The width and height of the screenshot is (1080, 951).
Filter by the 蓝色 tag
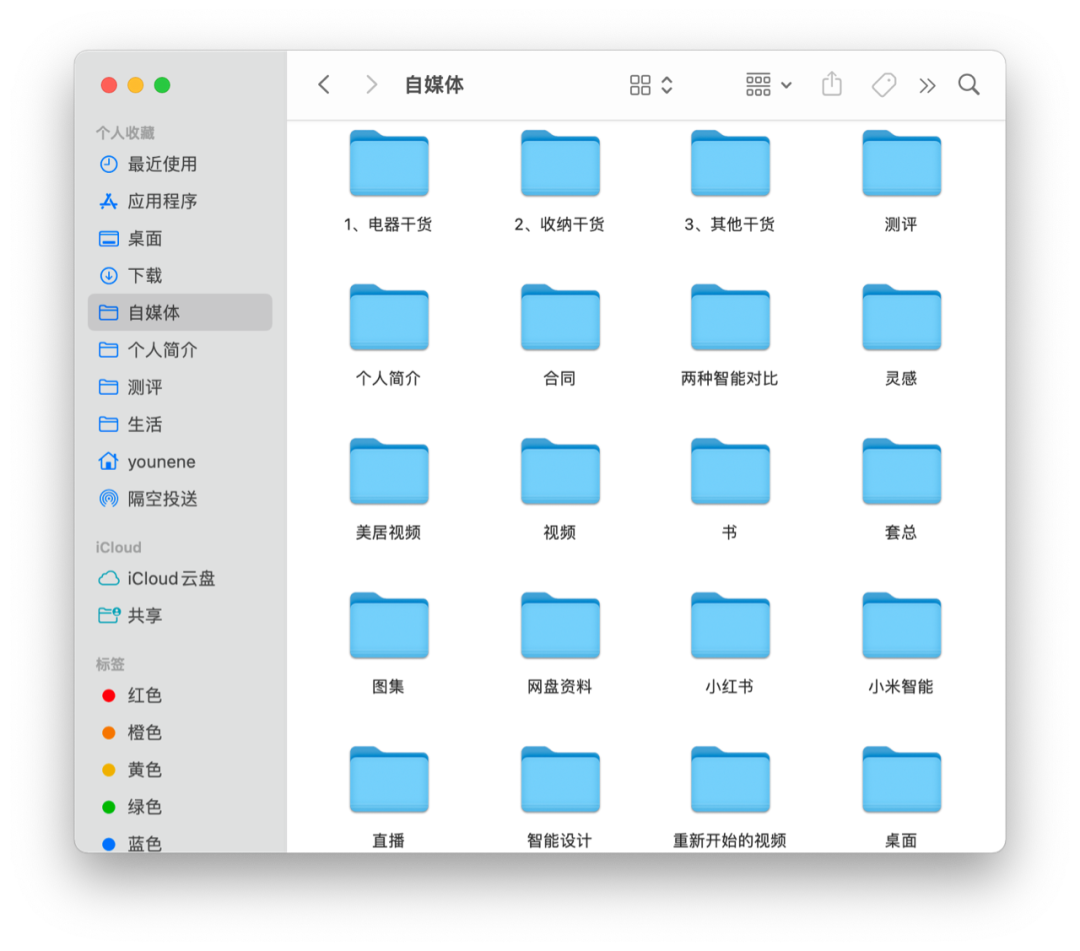[x=180, y=842]
